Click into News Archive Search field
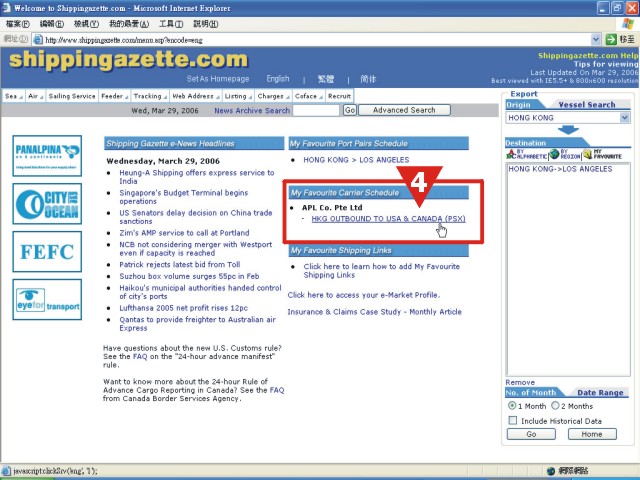 [x=316, y=110]
